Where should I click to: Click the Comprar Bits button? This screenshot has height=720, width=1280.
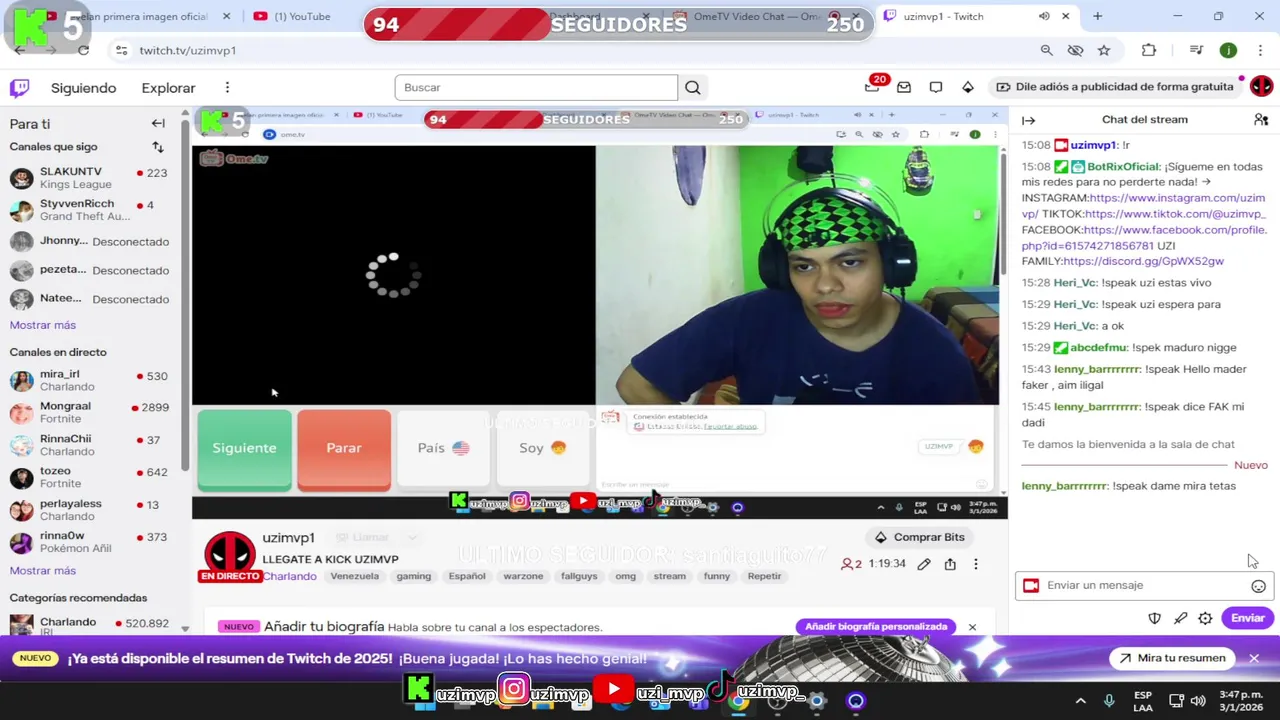[x=920, y=537]
